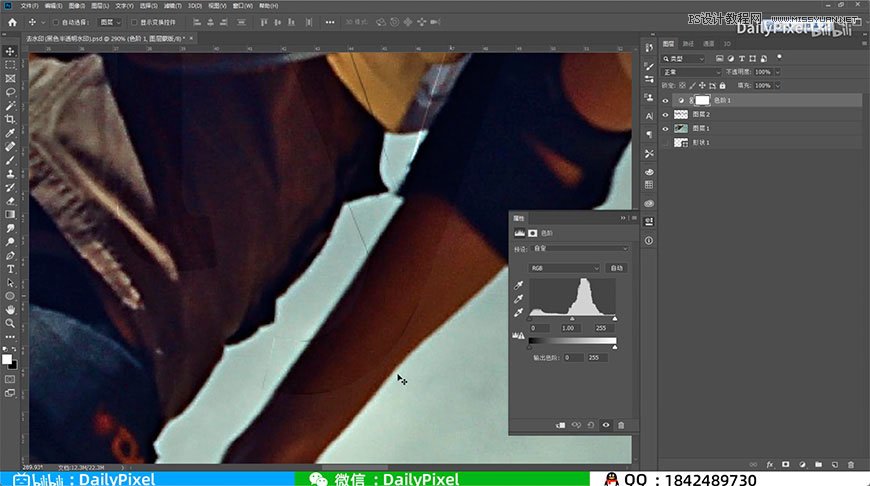The height and width of the screenshot is (486, 870).
Task: Click the clip to layer icon
Action: 560,426
